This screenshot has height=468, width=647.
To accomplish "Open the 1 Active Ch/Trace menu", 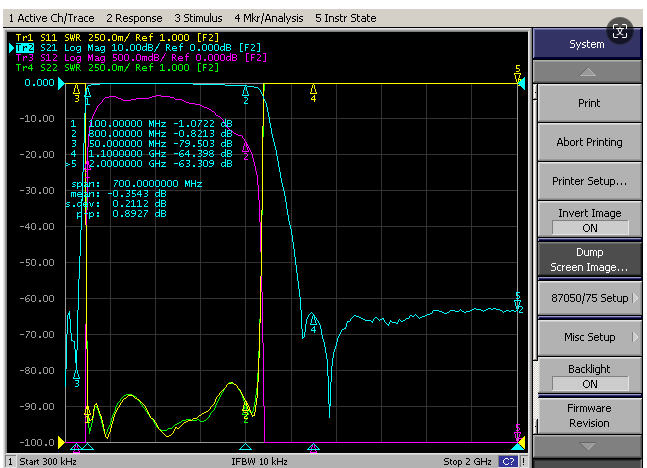I will click(52, 18).
